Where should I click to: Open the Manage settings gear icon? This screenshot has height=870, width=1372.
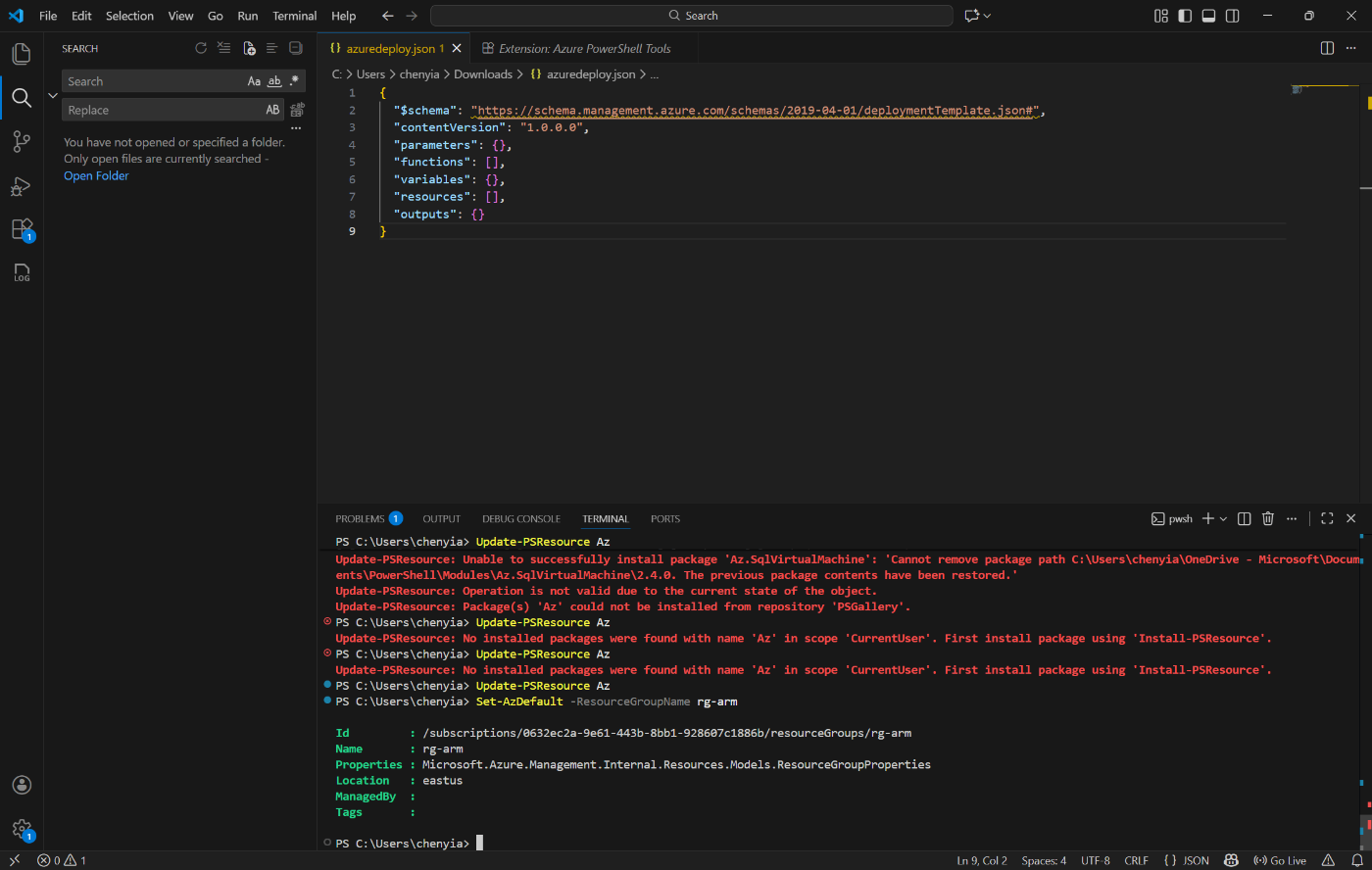pyautogui.click(x=22, y=829)
